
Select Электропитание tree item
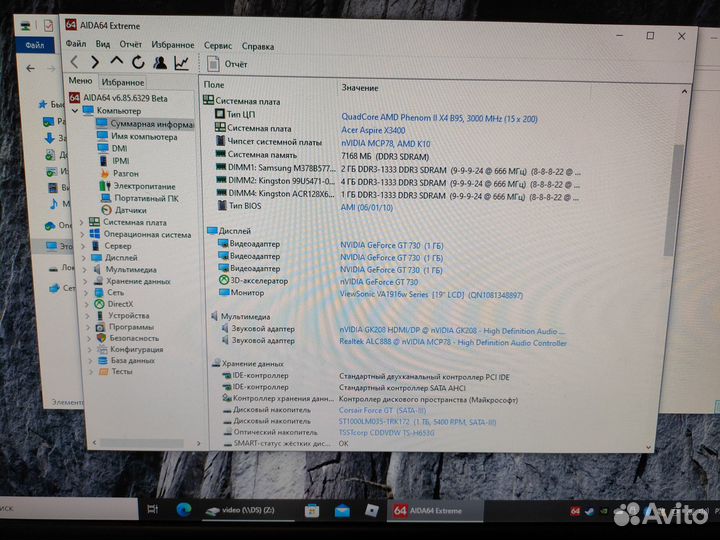click(137, 186)
